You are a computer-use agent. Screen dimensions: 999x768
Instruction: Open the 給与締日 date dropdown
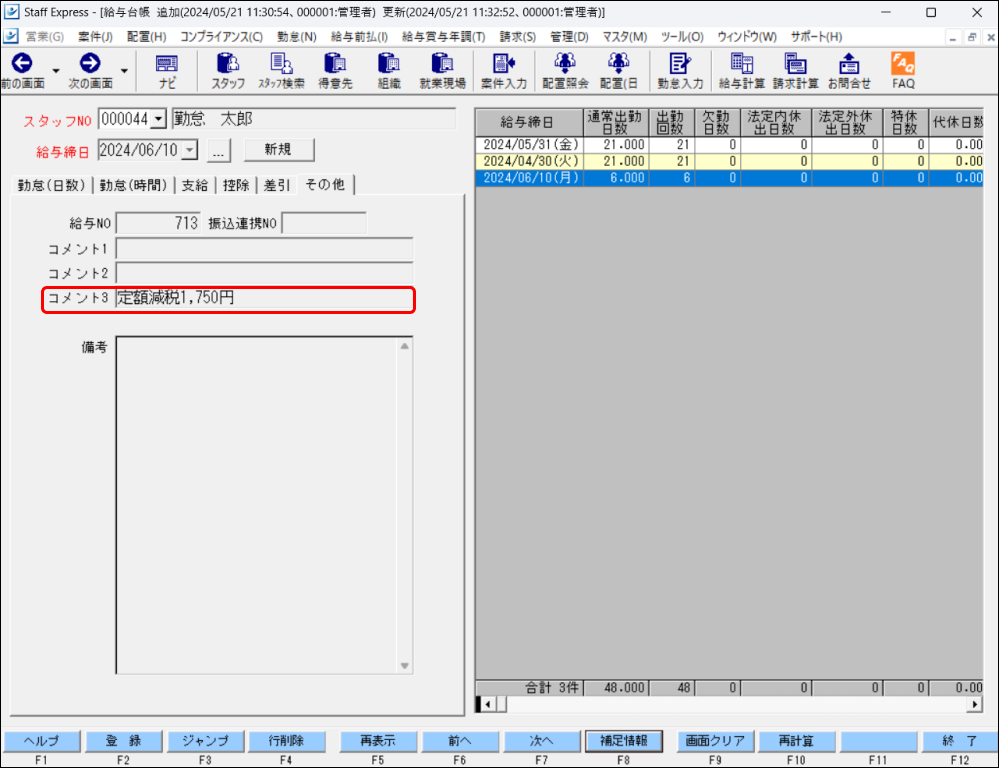[x=189, y=150]
